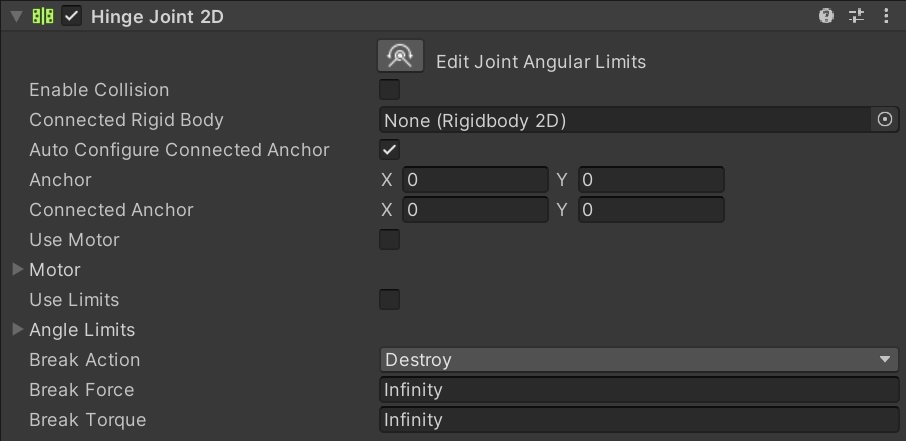Image resolution: width=906 pixels, height=441 pixels.
Task: Click the Edit Joint Angular Limits button
Action: [x=400, y=57]
